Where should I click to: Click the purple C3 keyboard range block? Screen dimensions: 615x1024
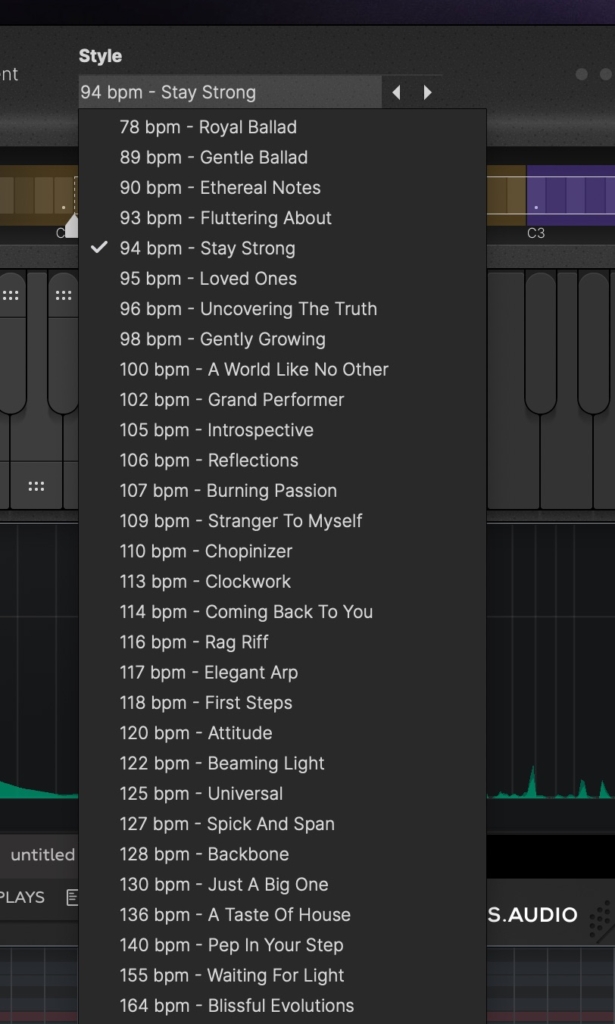[570, 194]
